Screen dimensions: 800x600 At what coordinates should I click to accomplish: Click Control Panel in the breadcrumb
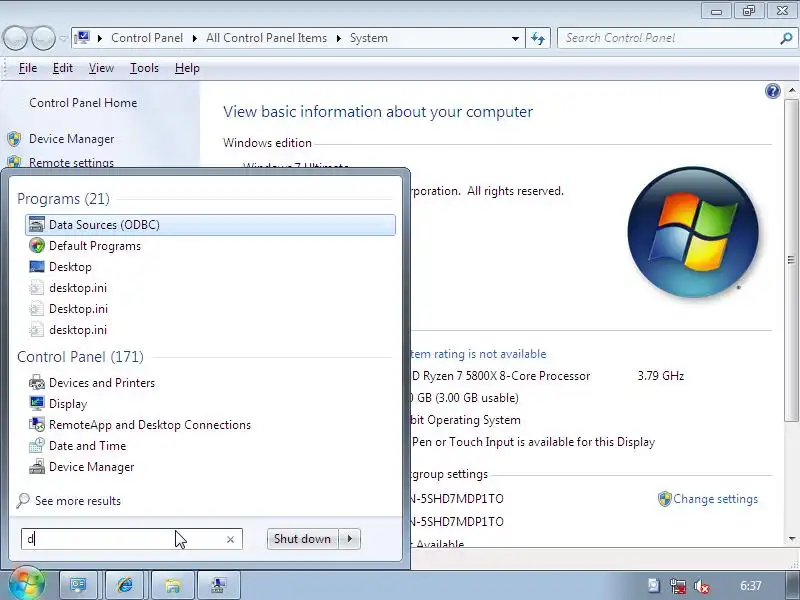(x=147, y=38)
